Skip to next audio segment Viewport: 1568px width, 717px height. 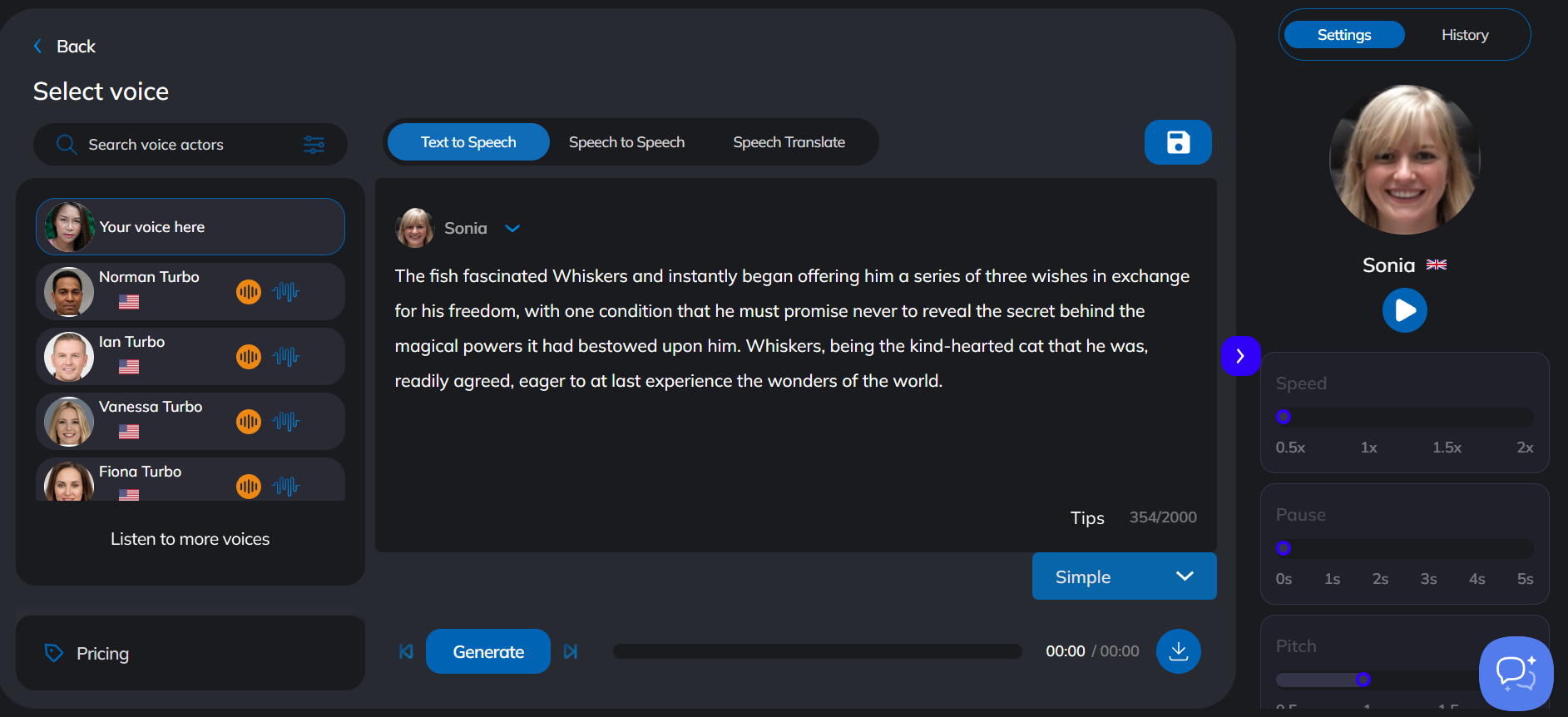point(571,651)
